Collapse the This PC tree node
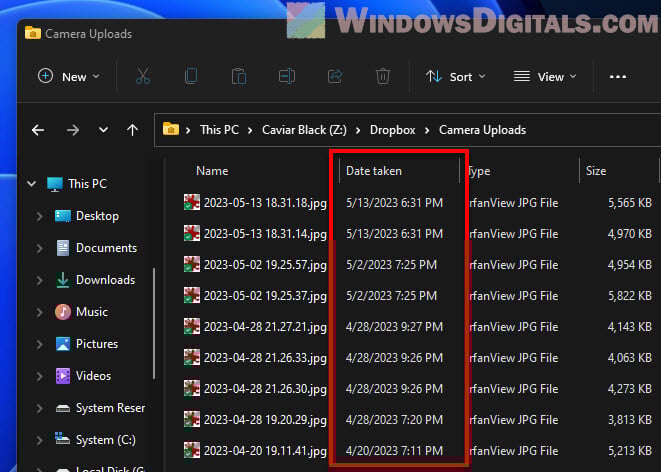Screen dimensions: 661x472 [x=32, y=184]
